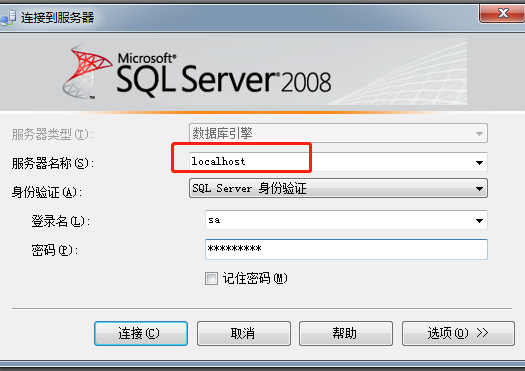The image size is (525, 371).
Task: Click the 身份验证(A) label
Action: pyautogui.click(x=47, y=192)
